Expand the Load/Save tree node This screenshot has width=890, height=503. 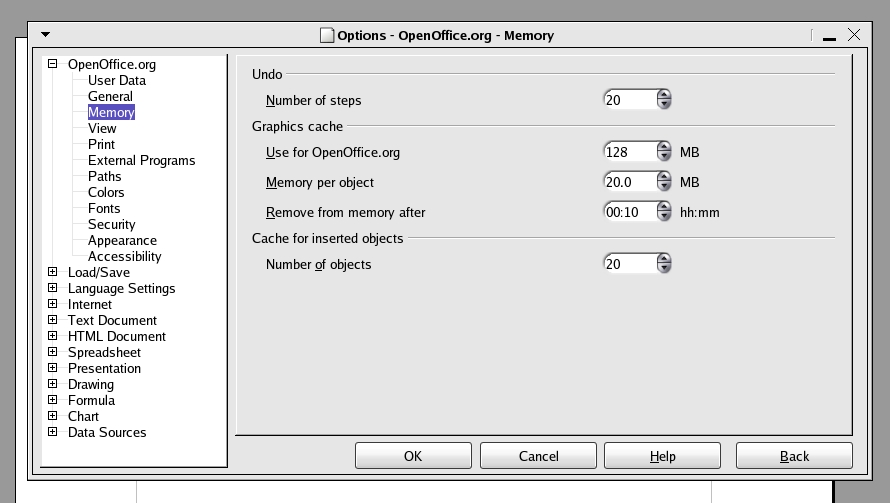[53, 272]
